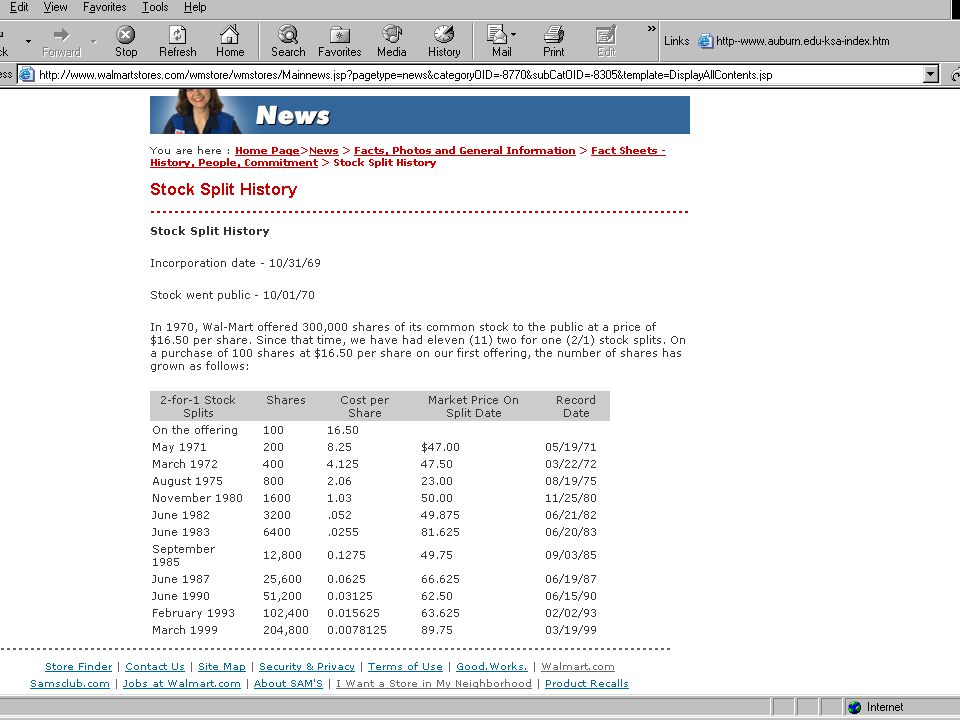
Task: Follow the Home Page breadcrumb link
Action: (267, 151)
